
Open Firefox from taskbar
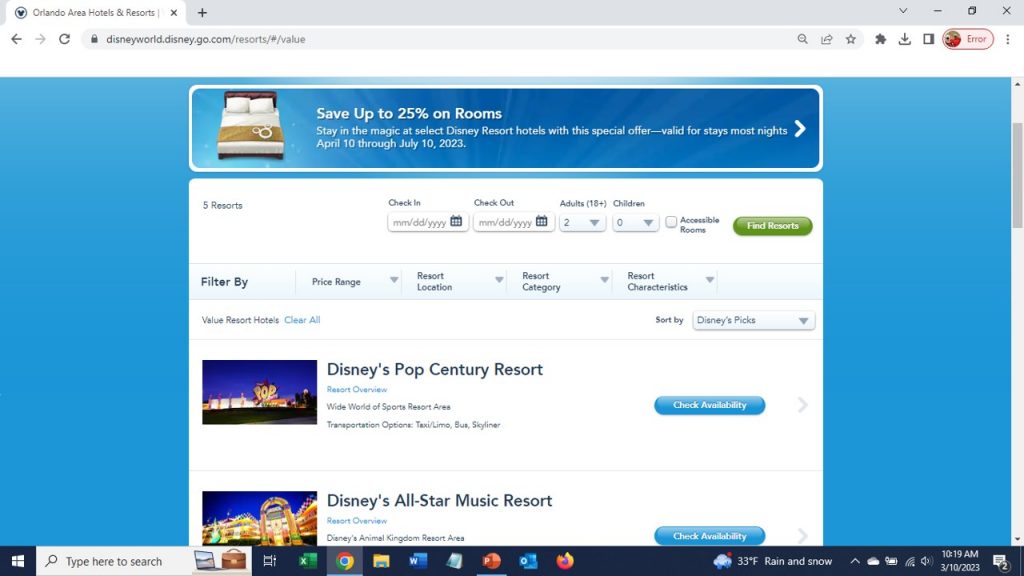point(565,561)
